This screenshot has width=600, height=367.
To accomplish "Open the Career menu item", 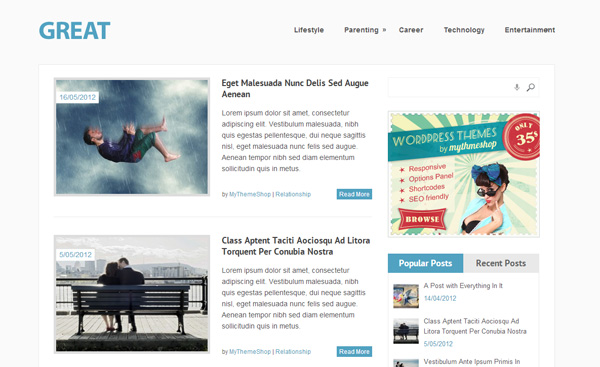I will click(411, 30).
